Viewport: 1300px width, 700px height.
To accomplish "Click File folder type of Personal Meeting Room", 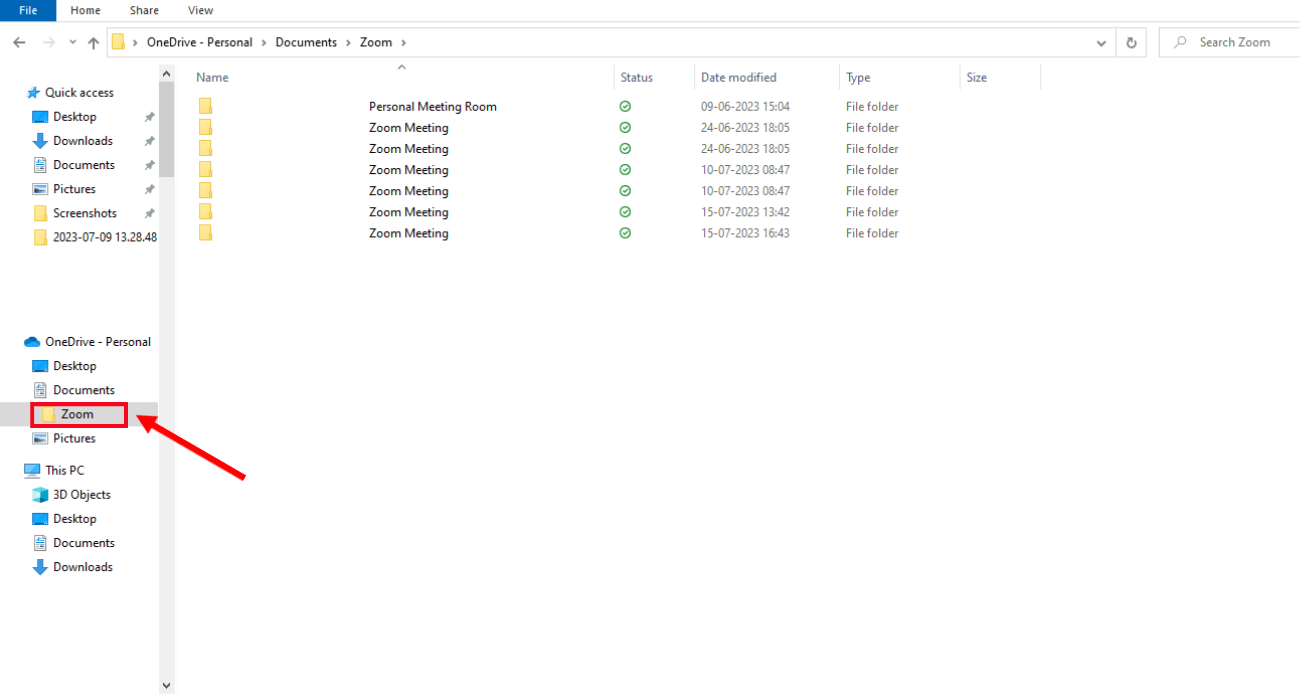I will [872, 106].
